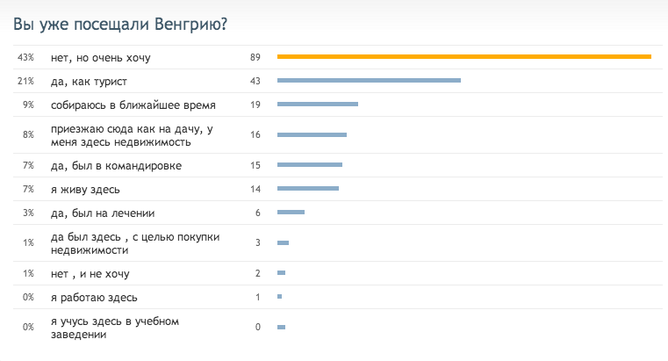Click the blue bar with 16 votes
The width and height of the screenshot is (668, 361).
[x=312, y=135]
